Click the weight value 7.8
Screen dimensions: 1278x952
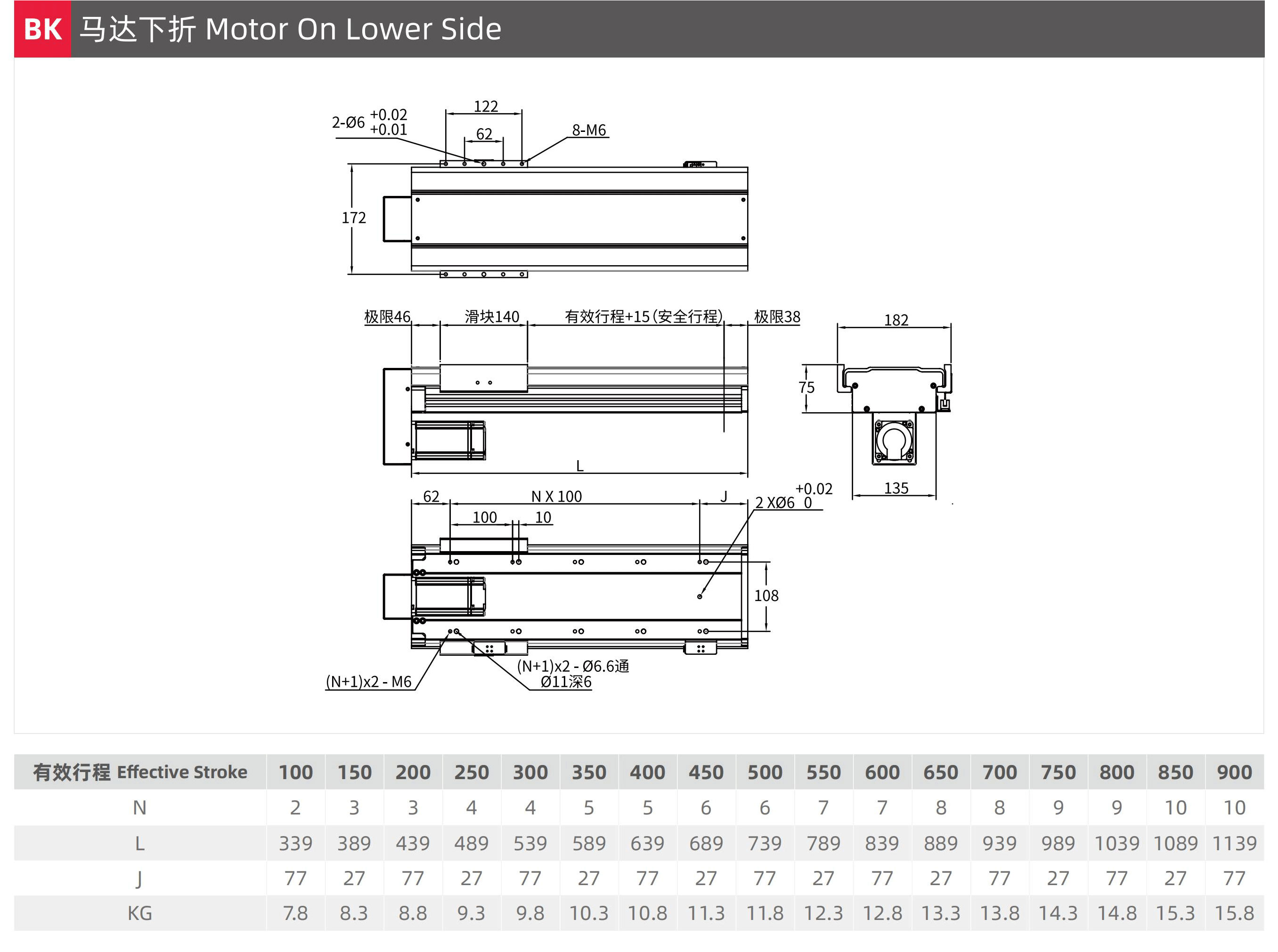coord(295,913)
